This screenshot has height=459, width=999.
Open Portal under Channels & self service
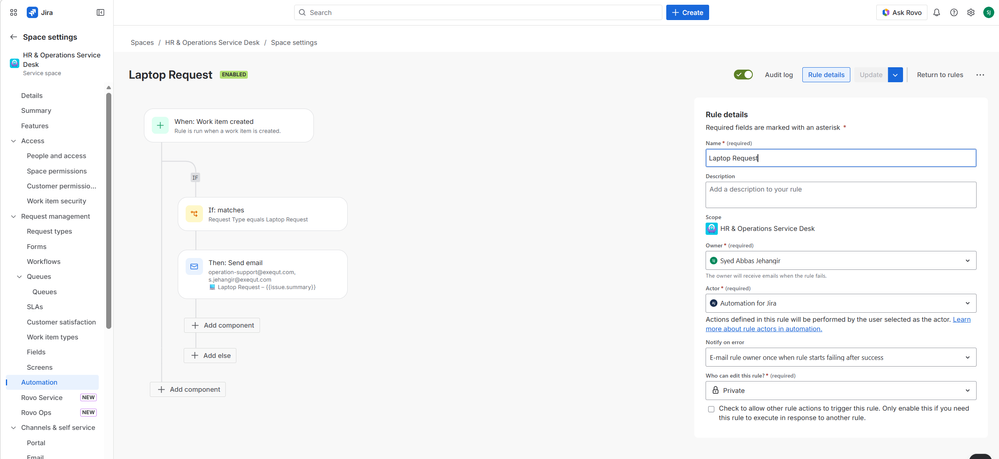click(x=36, y=443)
